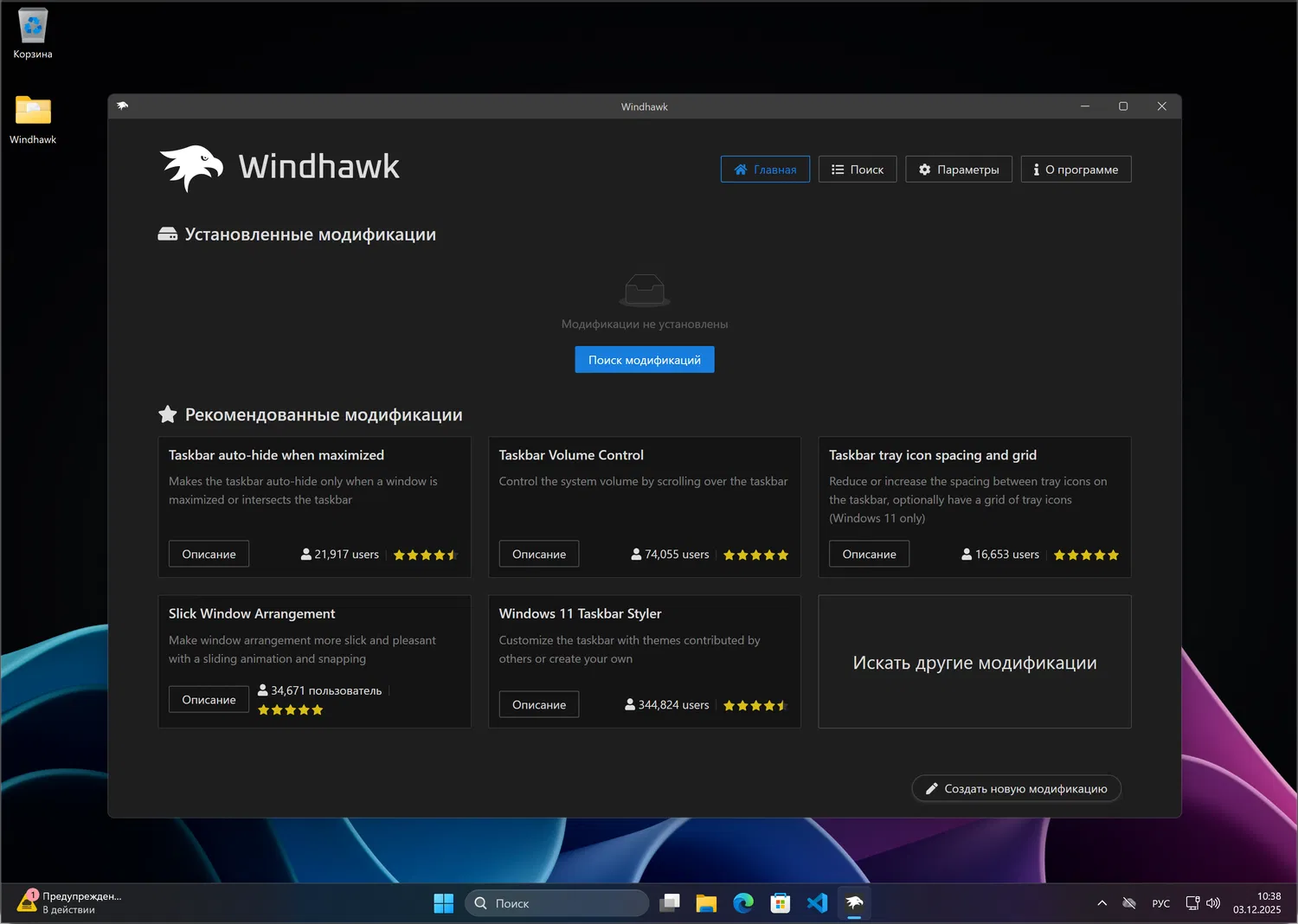The width and height of the screenshot is (1298, 924).
Task: Select the Windhawk folder on the desktop
Action: click(x=33, y=119)
